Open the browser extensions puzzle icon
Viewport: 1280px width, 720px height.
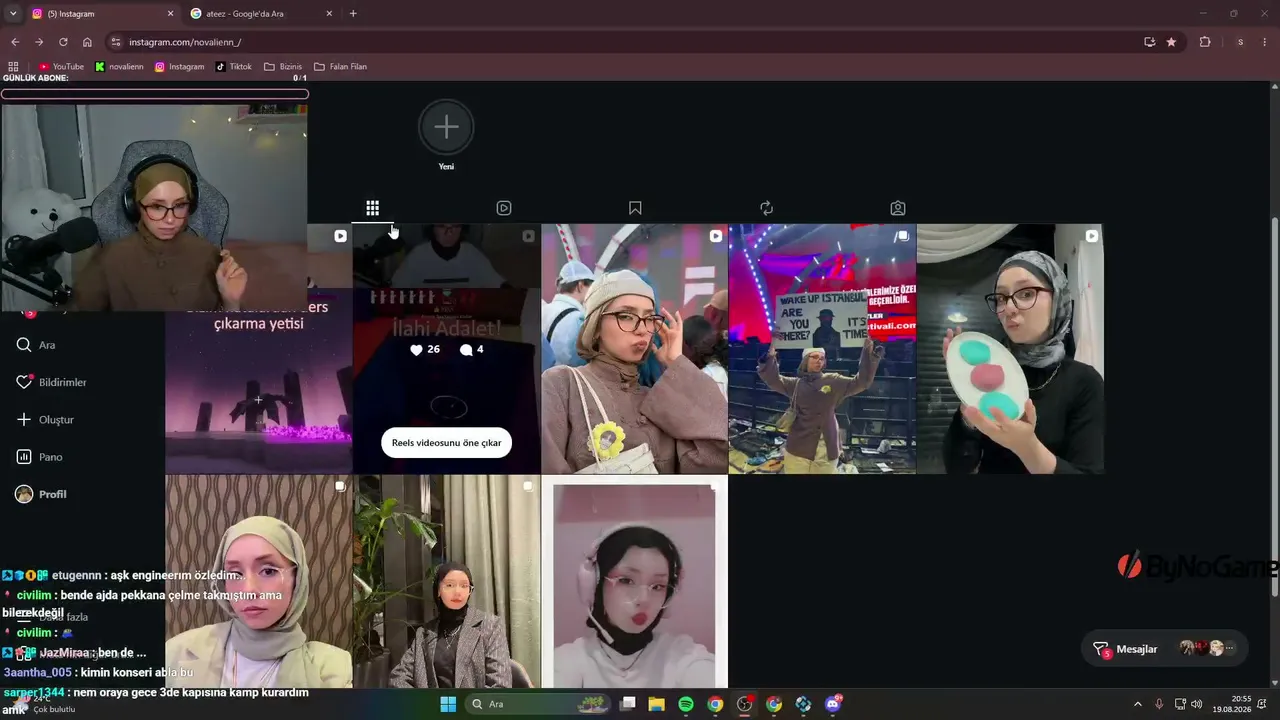(1205, 42)
